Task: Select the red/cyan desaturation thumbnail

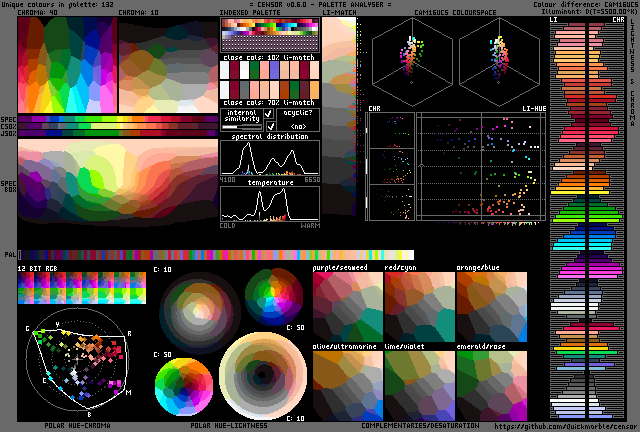Action: (418, 307)
